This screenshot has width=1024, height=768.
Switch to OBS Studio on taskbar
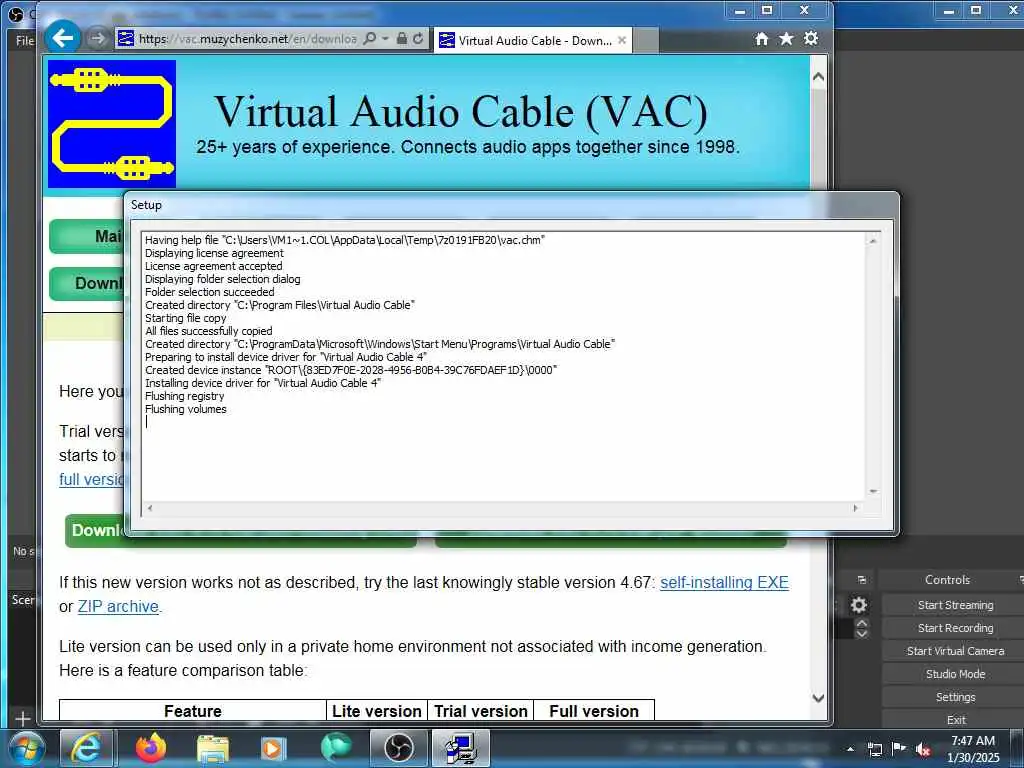[398, 748]
